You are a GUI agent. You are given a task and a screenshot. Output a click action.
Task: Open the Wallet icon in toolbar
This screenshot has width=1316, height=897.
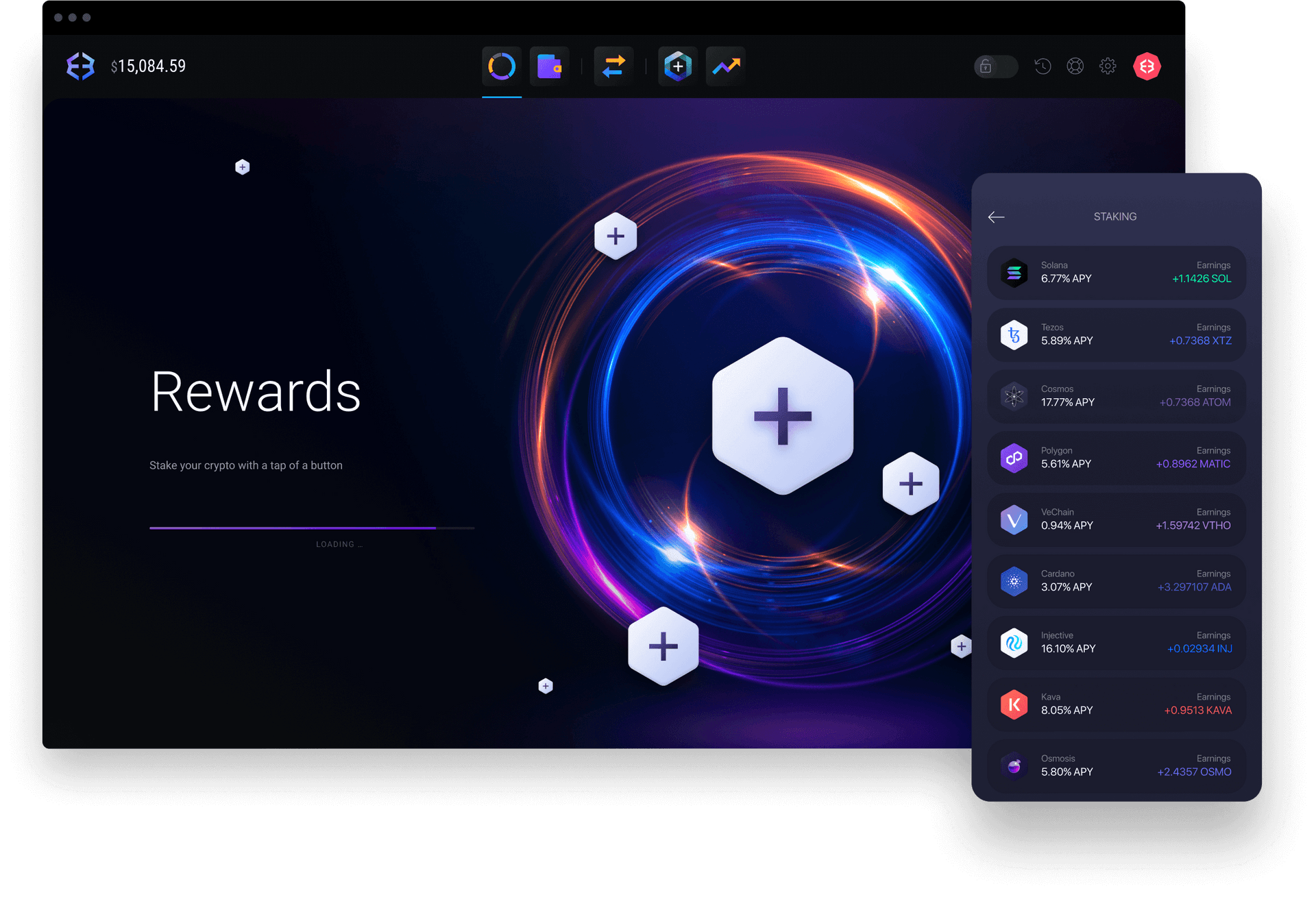point(549,66)
